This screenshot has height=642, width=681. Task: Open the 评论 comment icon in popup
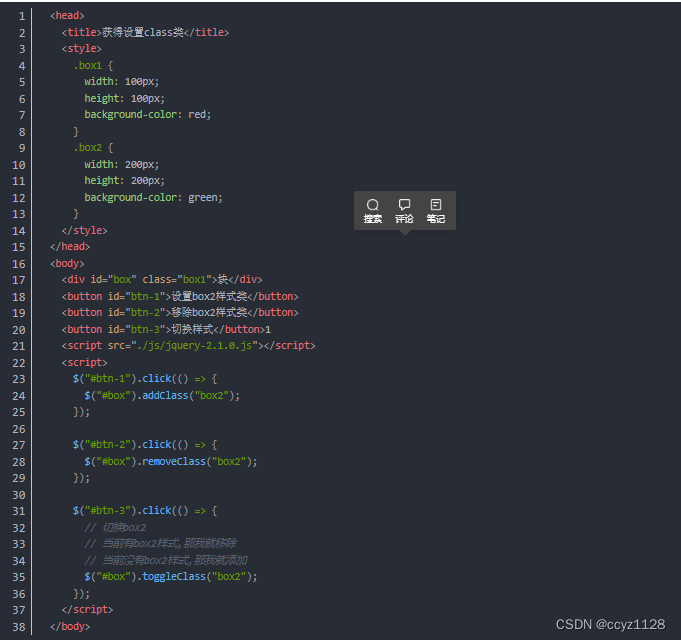(x=404, y=211)
